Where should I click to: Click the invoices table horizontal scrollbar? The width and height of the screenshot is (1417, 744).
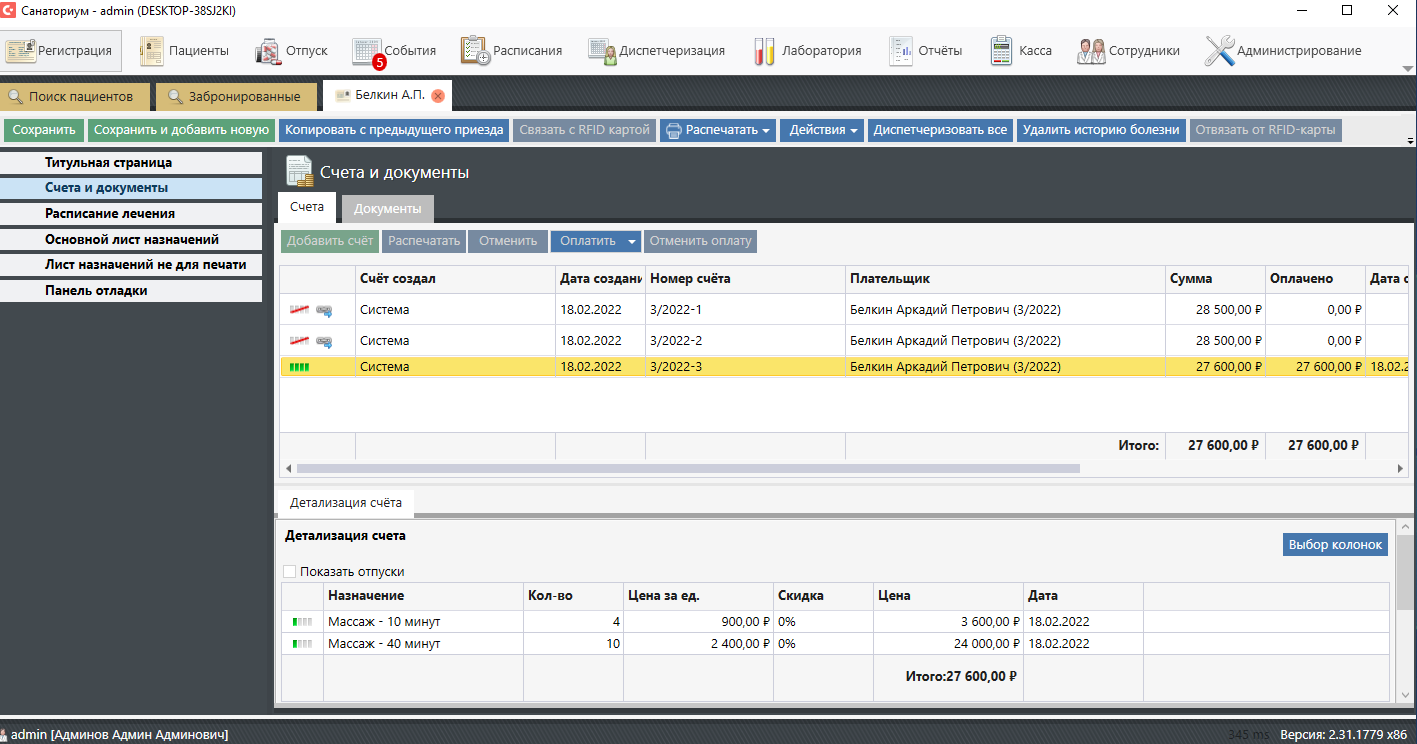coord(688,468)
